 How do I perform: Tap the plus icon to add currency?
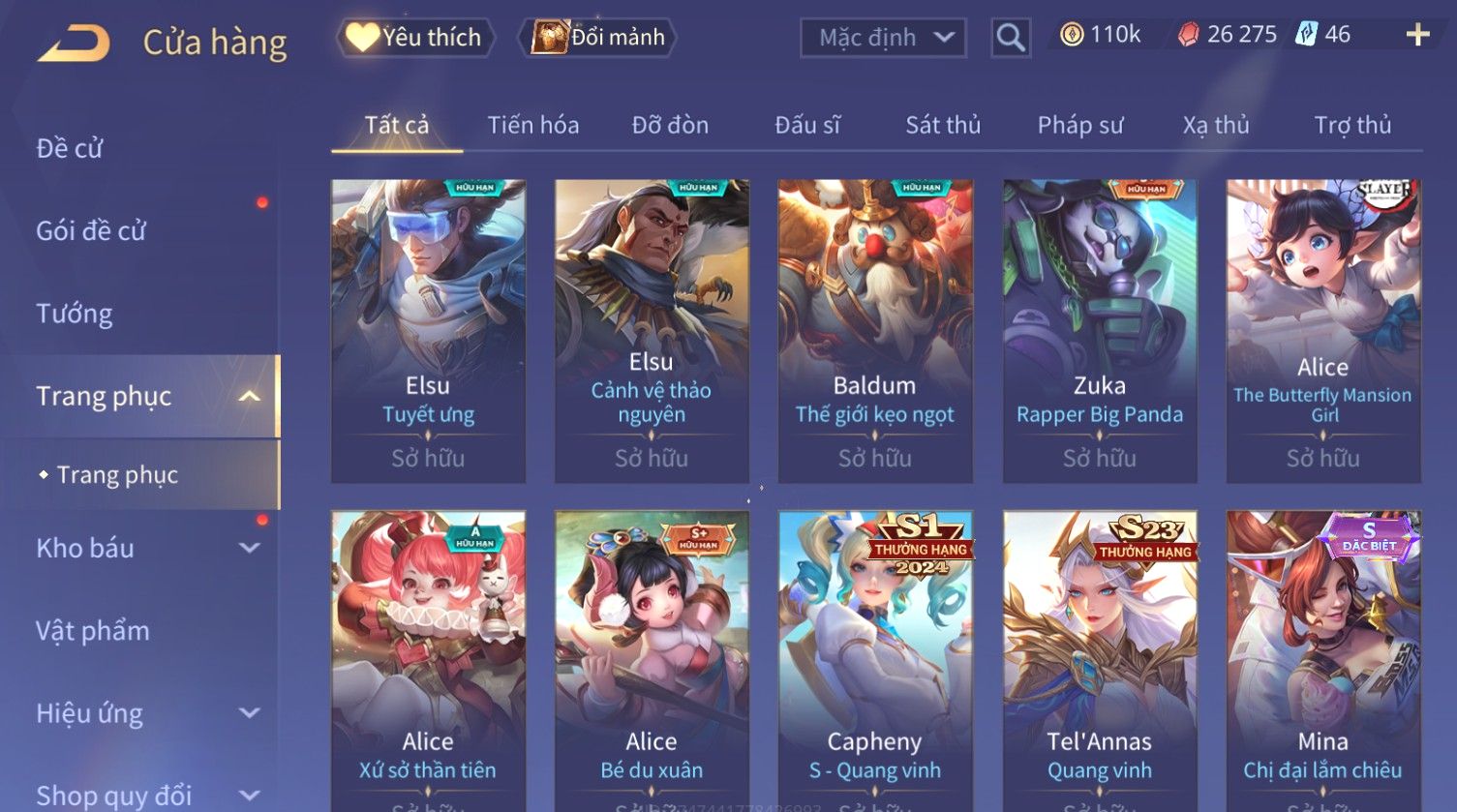click(x=1418, y=35)
